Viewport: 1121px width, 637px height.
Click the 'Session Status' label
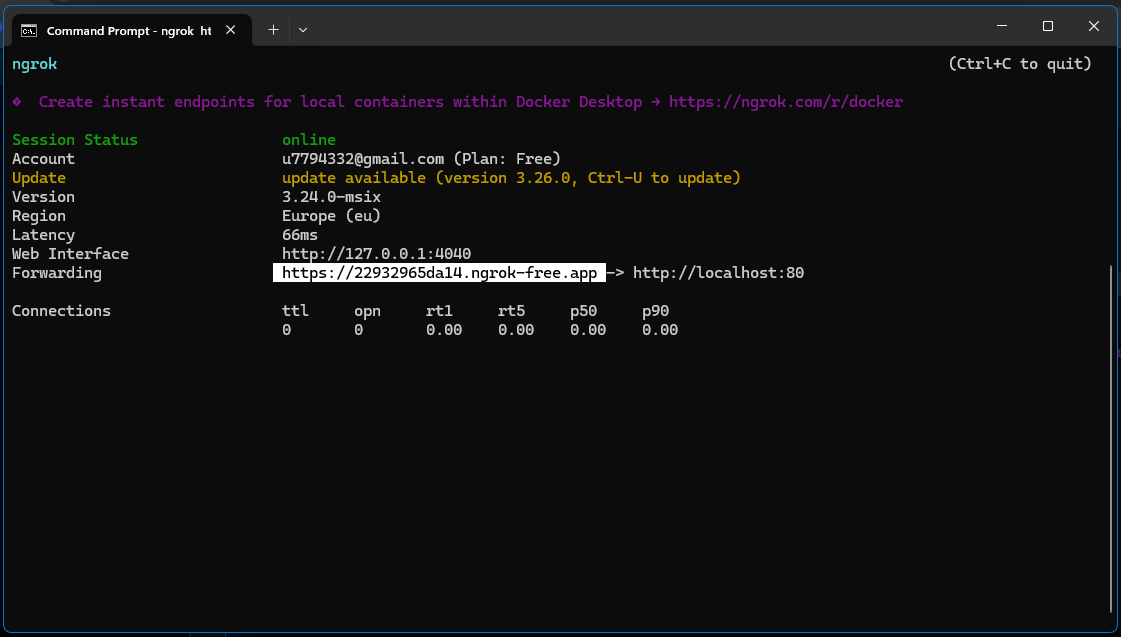click(75, 139)
